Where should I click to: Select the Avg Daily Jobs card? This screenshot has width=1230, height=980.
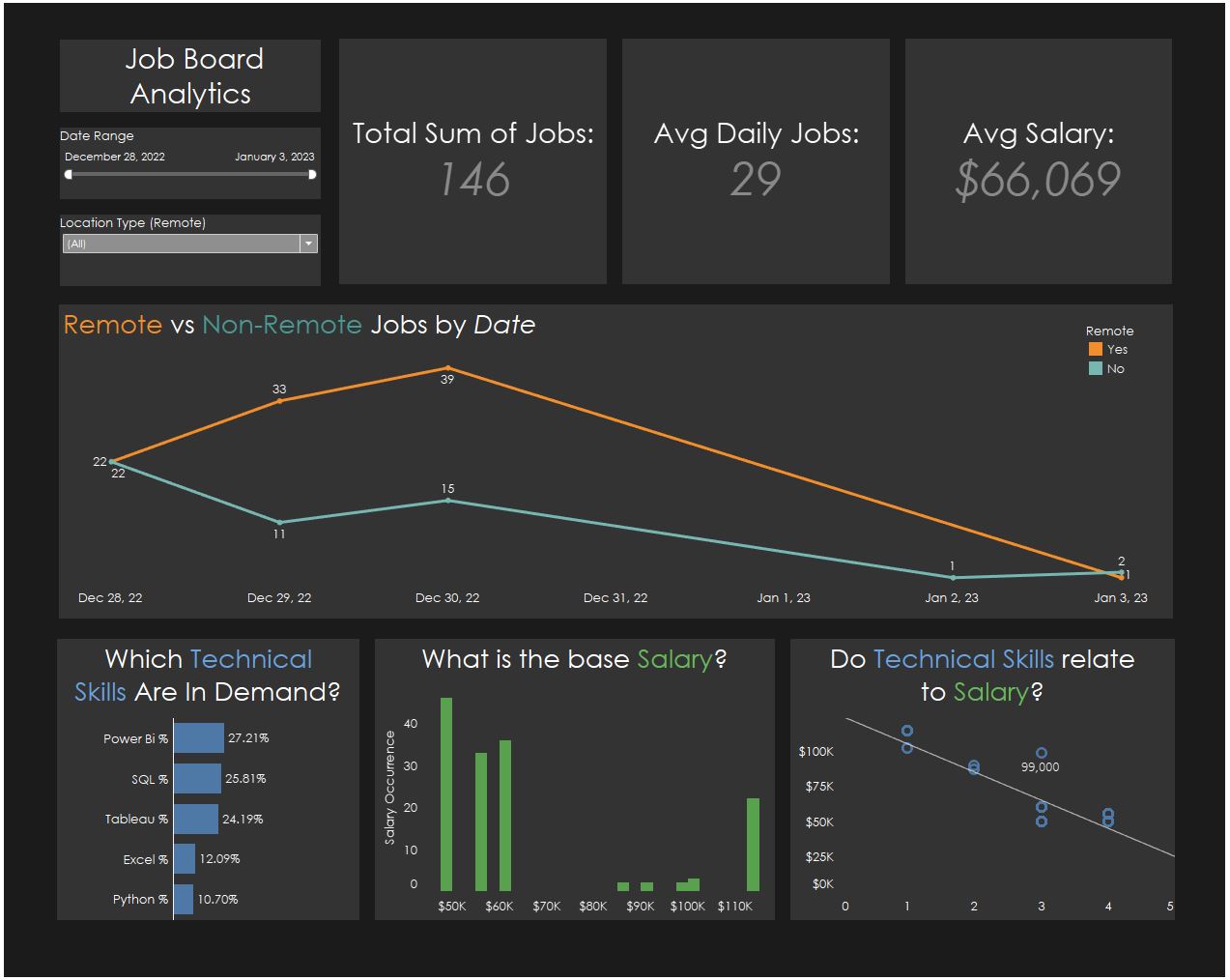(756, 160)
